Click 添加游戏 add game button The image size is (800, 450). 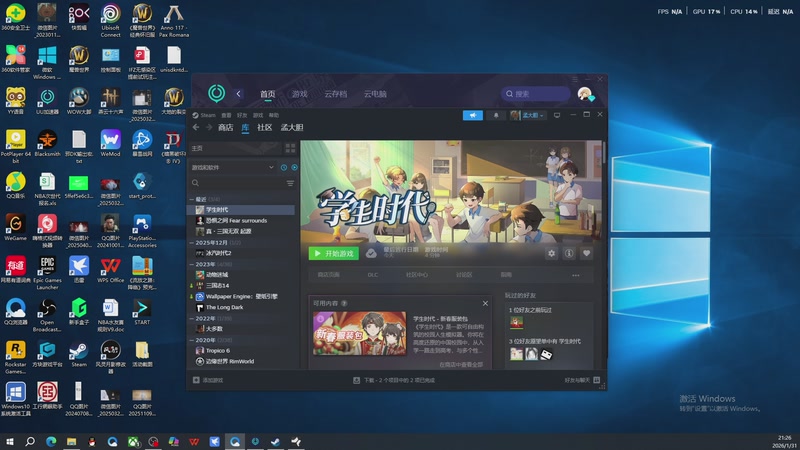[x=208, y=380]
